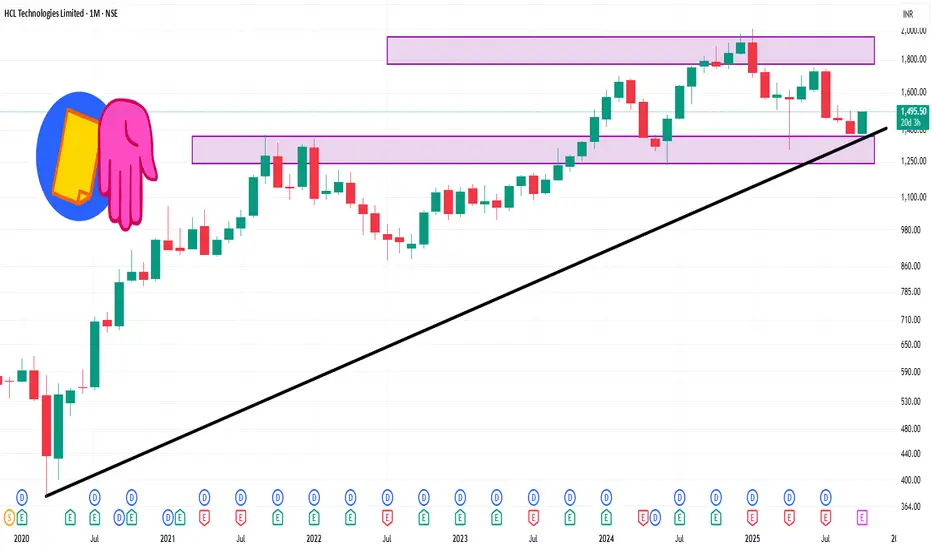Screen dimensions: 932x550
Task: Click the latest green monthly candle
Action: point(862,122)
